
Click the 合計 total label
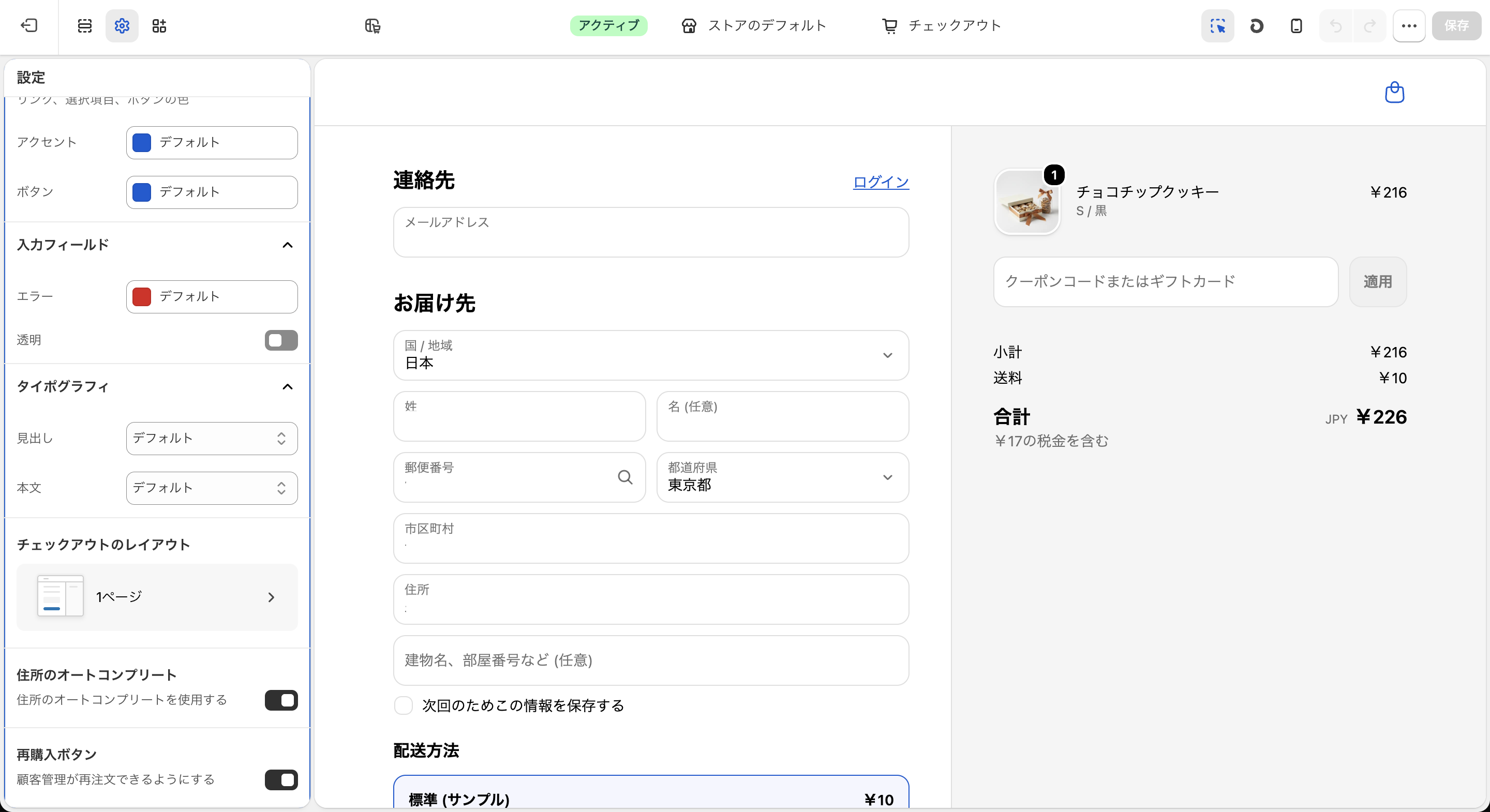click(1011, 416)
